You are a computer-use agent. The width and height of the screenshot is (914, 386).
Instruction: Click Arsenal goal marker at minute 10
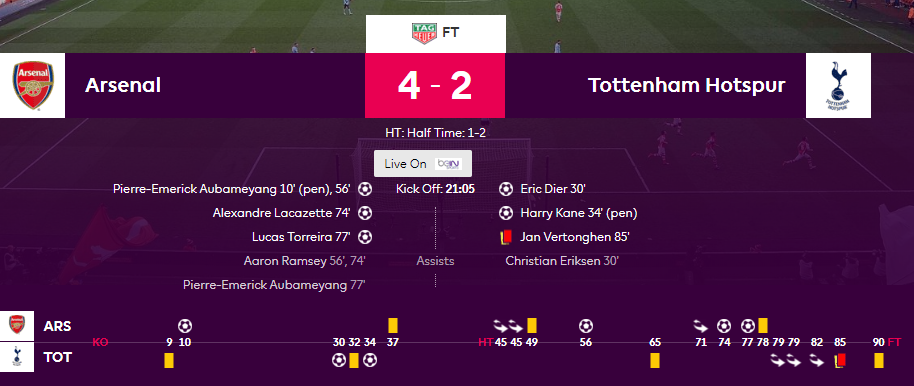tap(185, 325)
